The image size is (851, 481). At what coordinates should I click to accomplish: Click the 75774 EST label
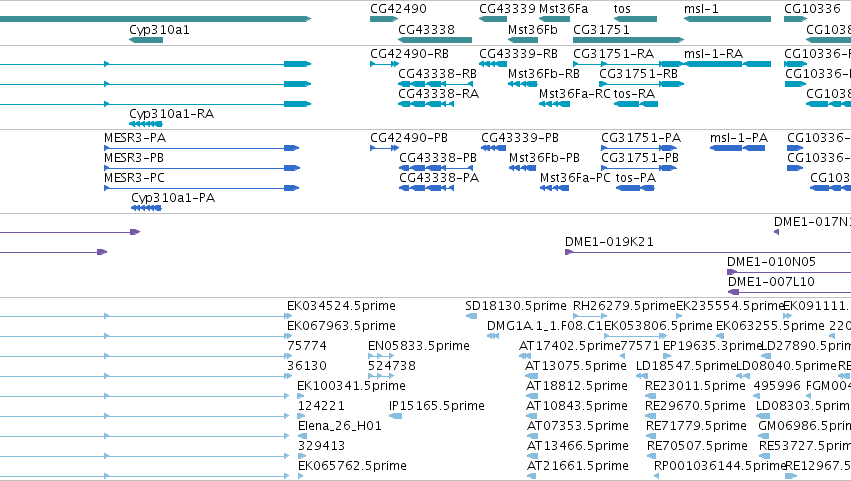click(x=307, y=346)
